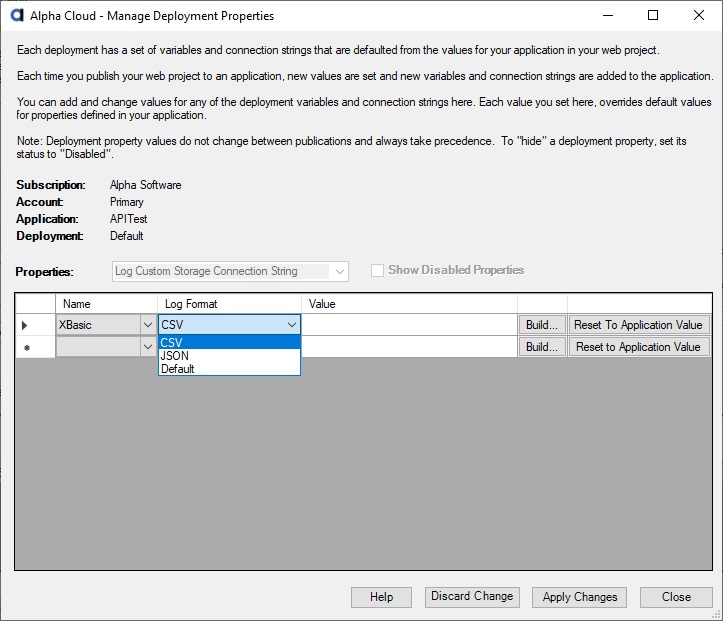Image resolution: width=723 pixels, height=621 pixels.
Task: Click Reset To Application Value for XBasic
Action: (x=638, y=325)
